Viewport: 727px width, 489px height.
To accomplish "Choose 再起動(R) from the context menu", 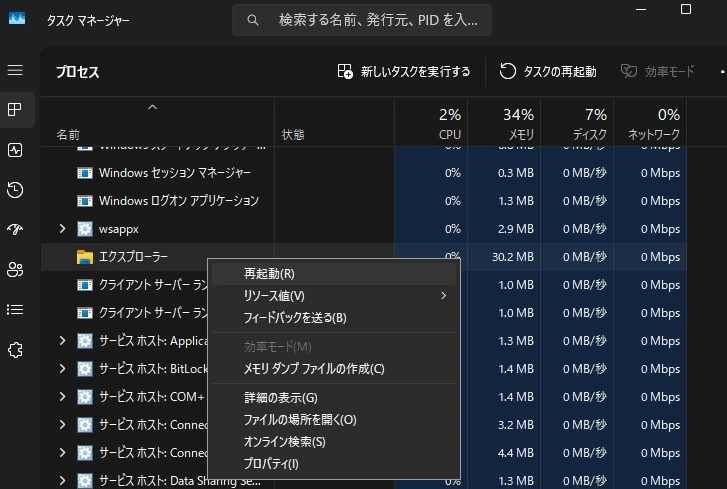I will tap(334, 274).
